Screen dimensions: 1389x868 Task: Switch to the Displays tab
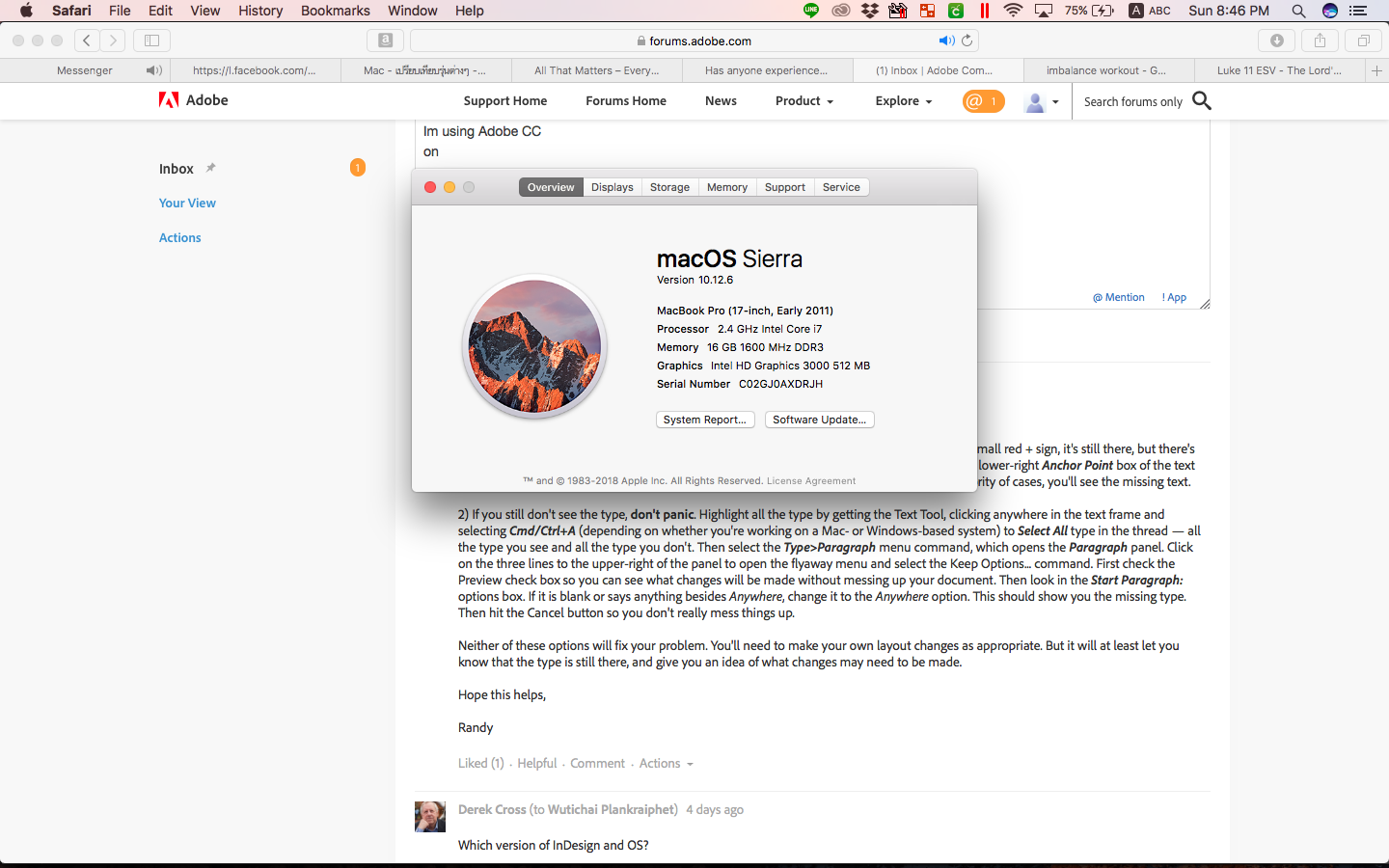613,187
